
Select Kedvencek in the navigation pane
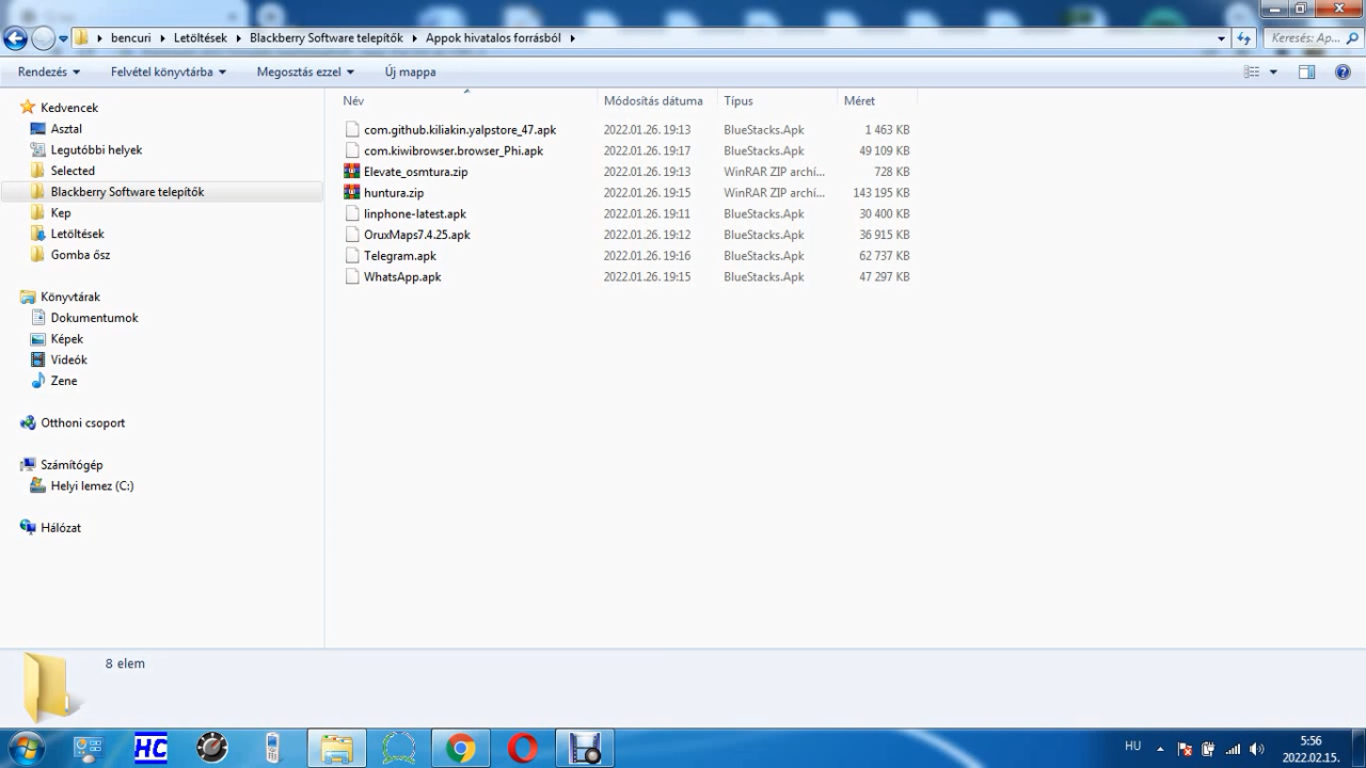[x=69, y=108]
